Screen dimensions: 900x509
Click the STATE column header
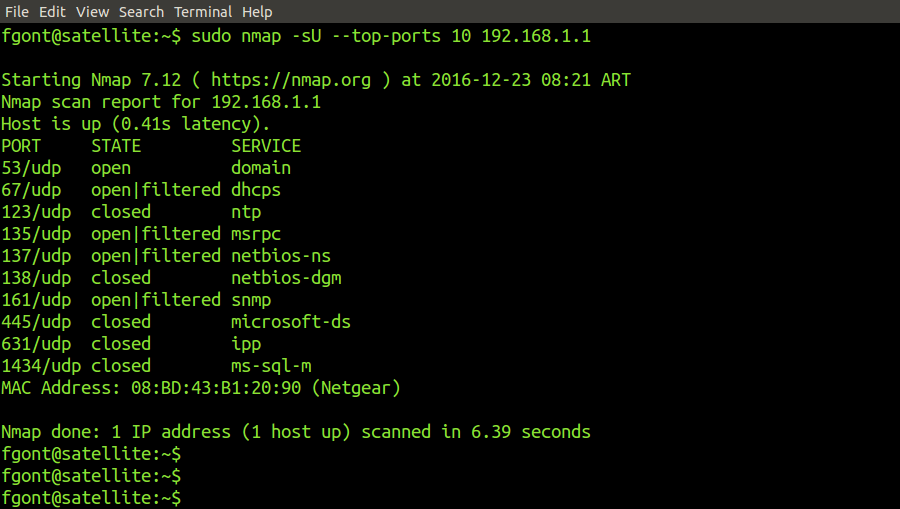click(x=116, y=146)
